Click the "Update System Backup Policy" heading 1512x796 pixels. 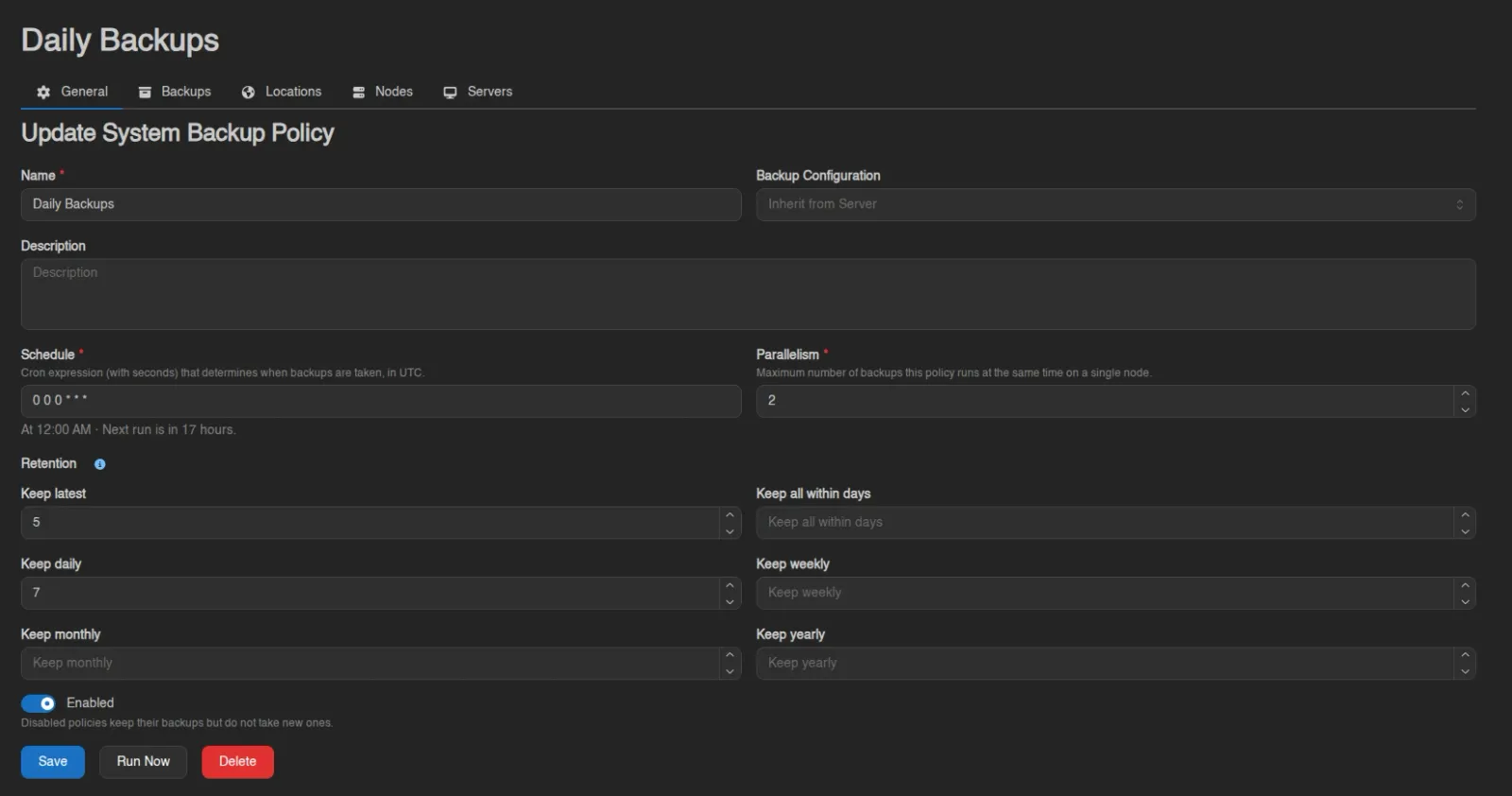178,133
